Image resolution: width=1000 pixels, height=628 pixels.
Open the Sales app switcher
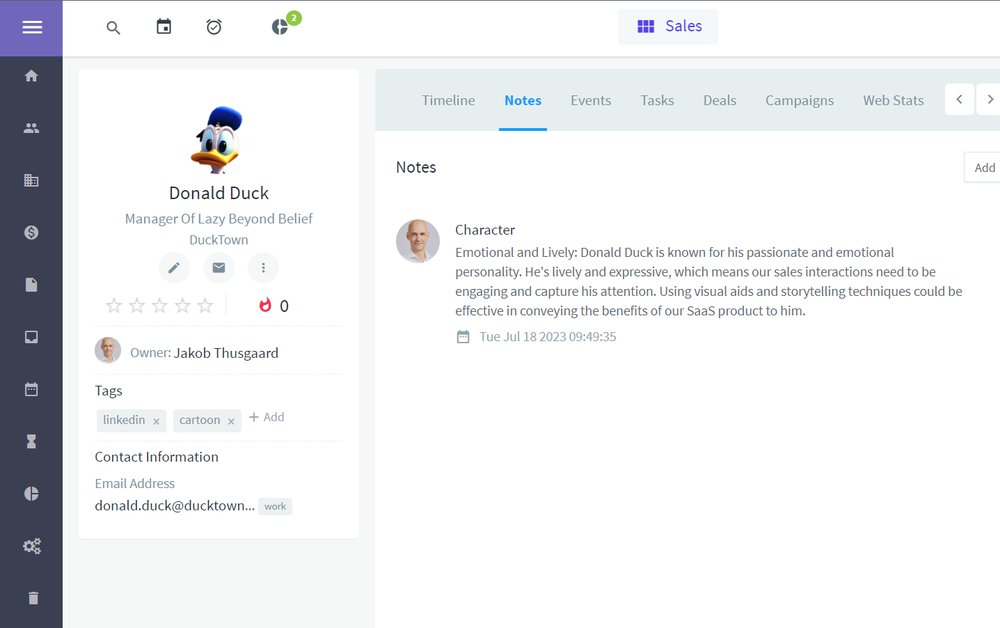pyautogui.click(x=668, y=27)
